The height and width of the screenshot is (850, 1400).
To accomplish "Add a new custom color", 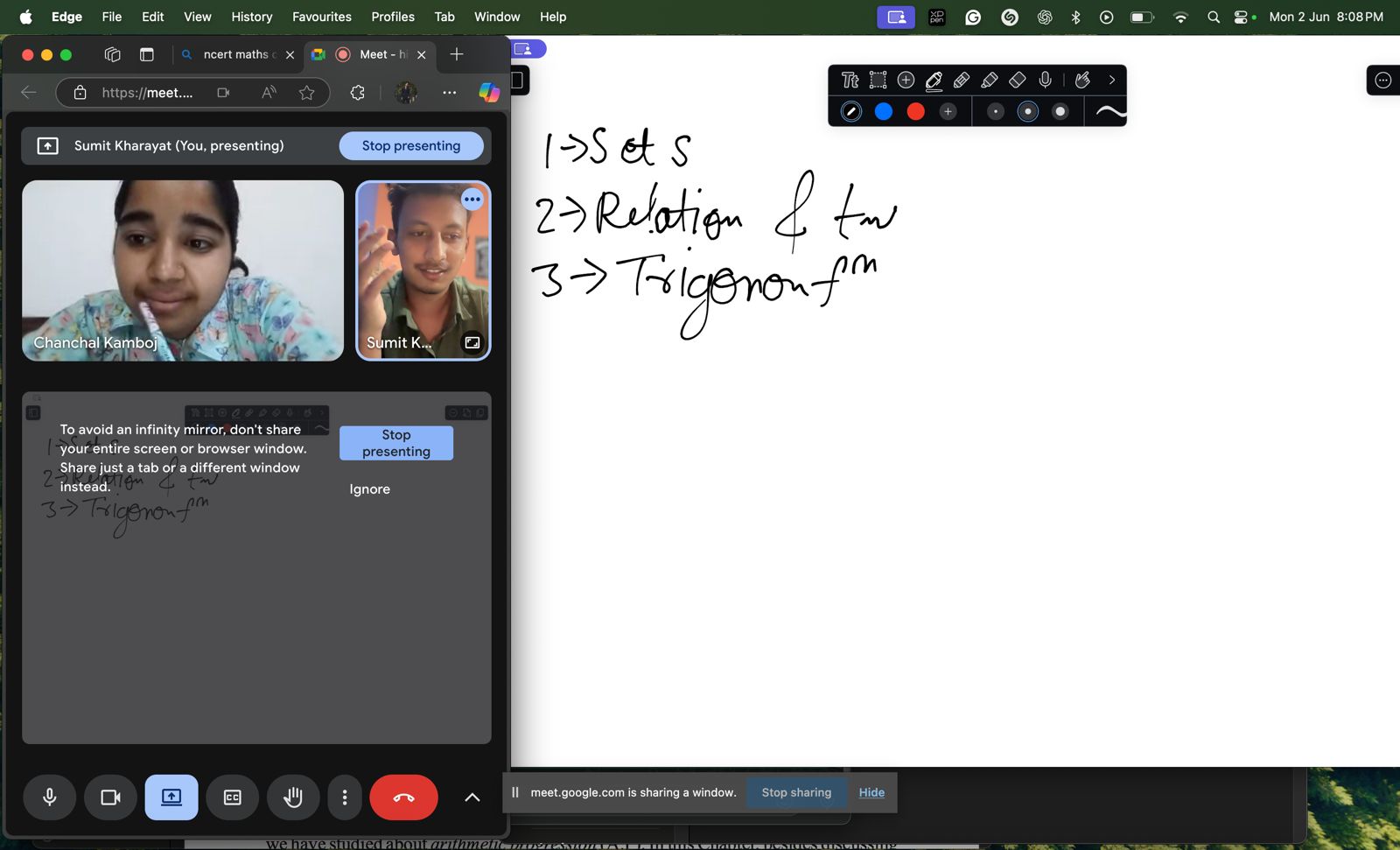I will point(948,111).
